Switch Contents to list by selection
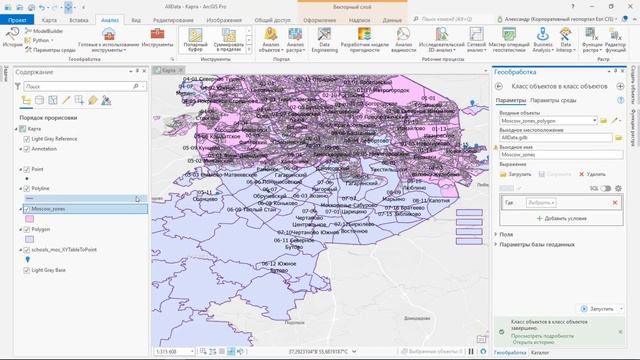Viewport: 640px width, 360px height. click(x=53, y=100)
